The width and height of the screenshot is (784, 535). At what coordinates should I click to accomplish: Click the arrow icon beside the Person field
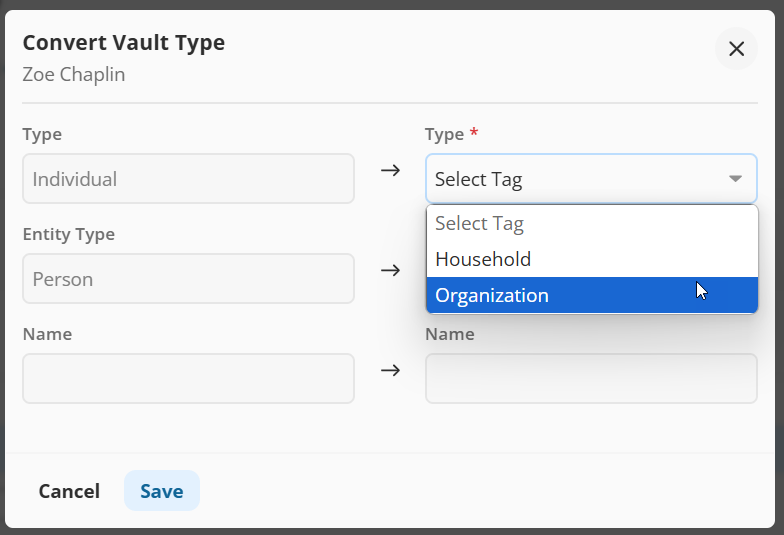(x=390, y=270)
